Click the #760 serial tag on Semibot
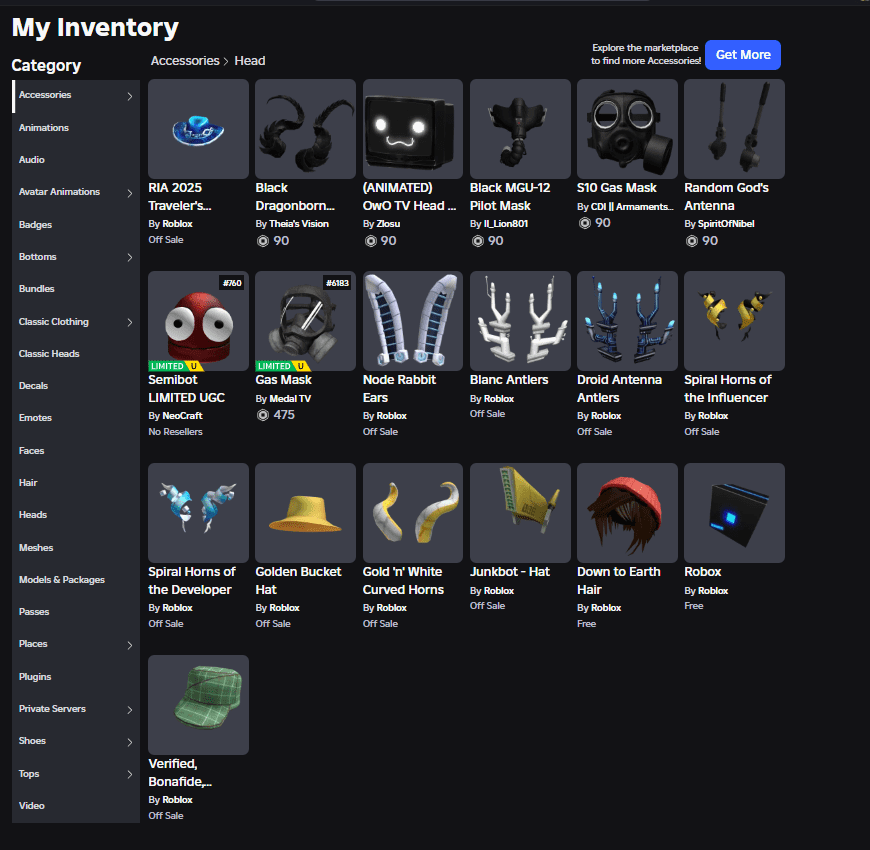The image size is (870, 850). click(230, 283)
